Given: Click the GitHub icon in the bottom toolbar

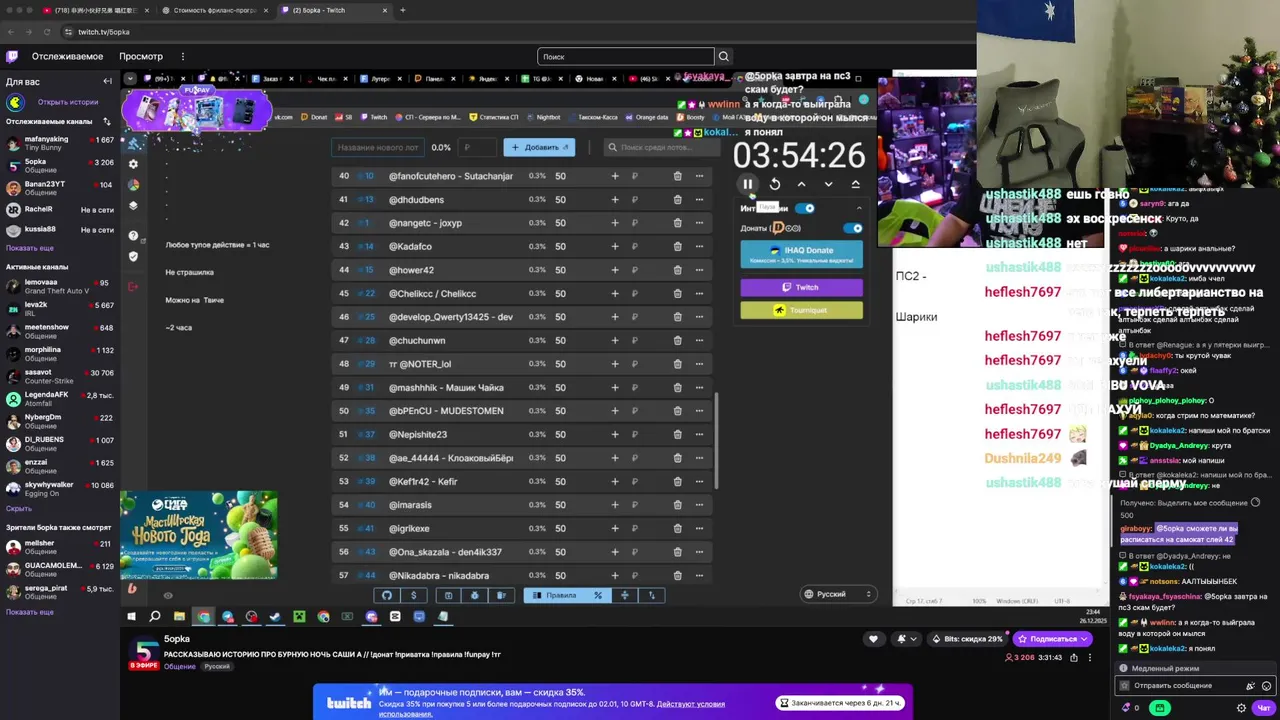Looking at the screenshot, I should pyautogui.click(x=387, y=595).
